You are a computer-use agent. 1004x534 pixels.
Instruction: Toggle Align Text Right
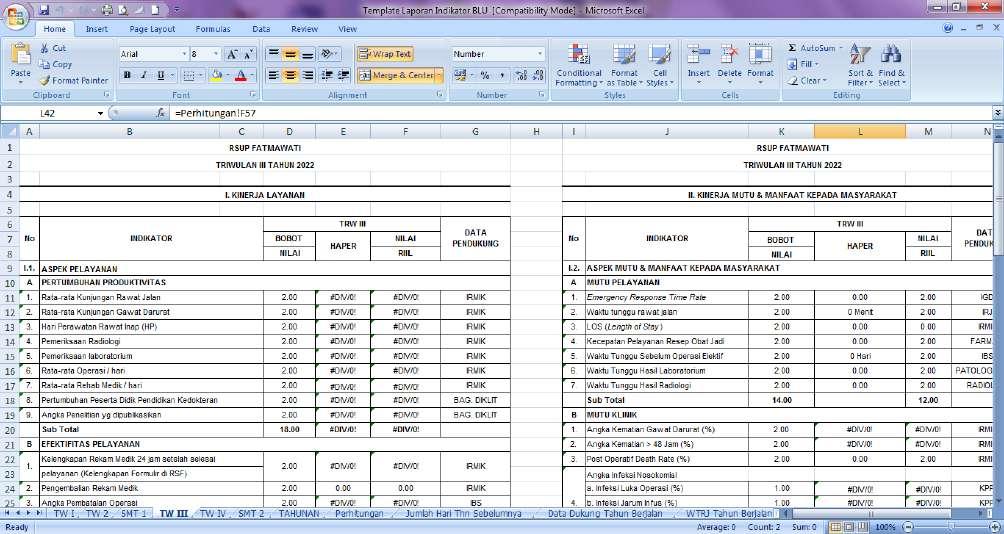tap(307, 76)
